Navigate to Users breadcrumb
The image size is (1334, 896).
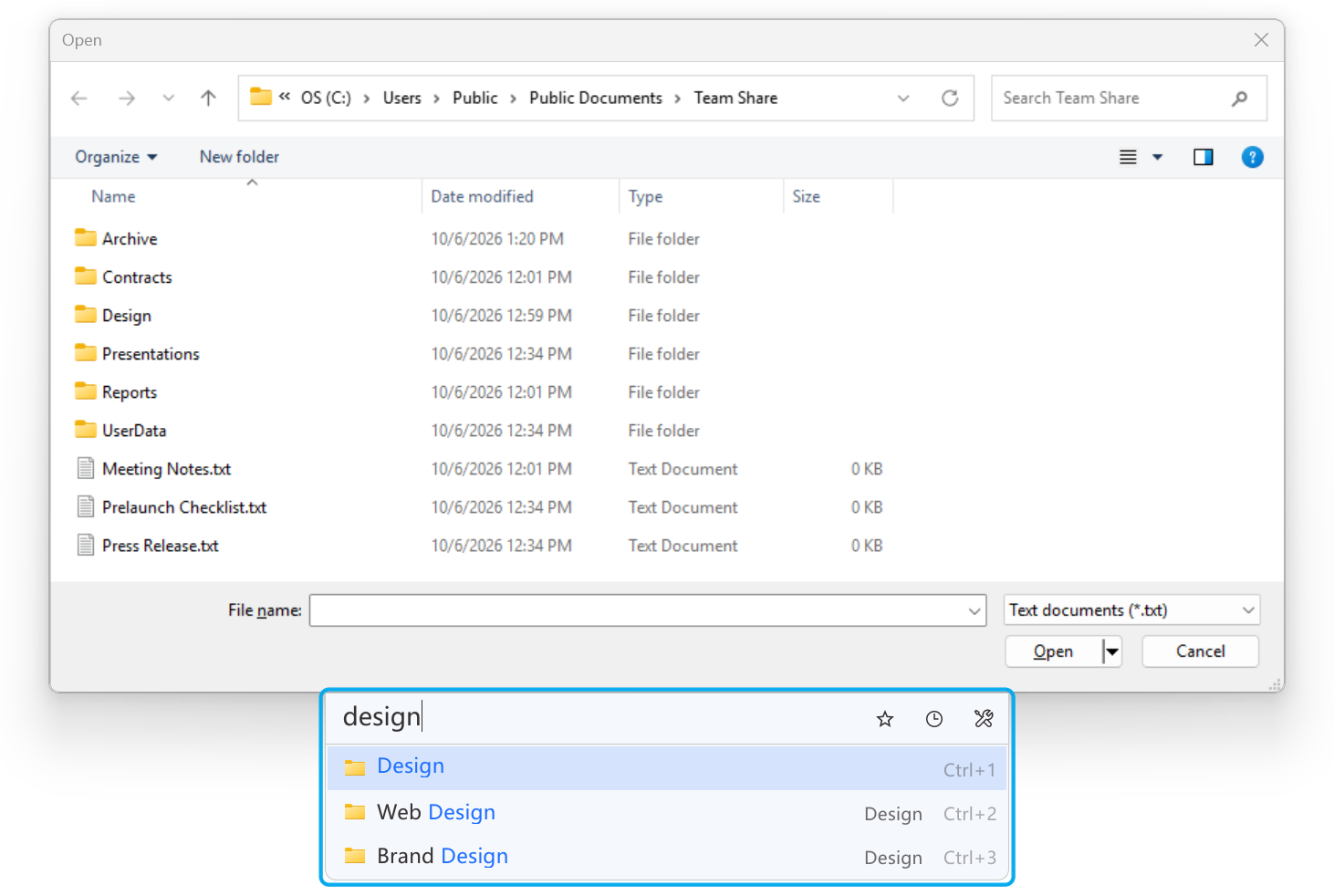coord(402,98)
